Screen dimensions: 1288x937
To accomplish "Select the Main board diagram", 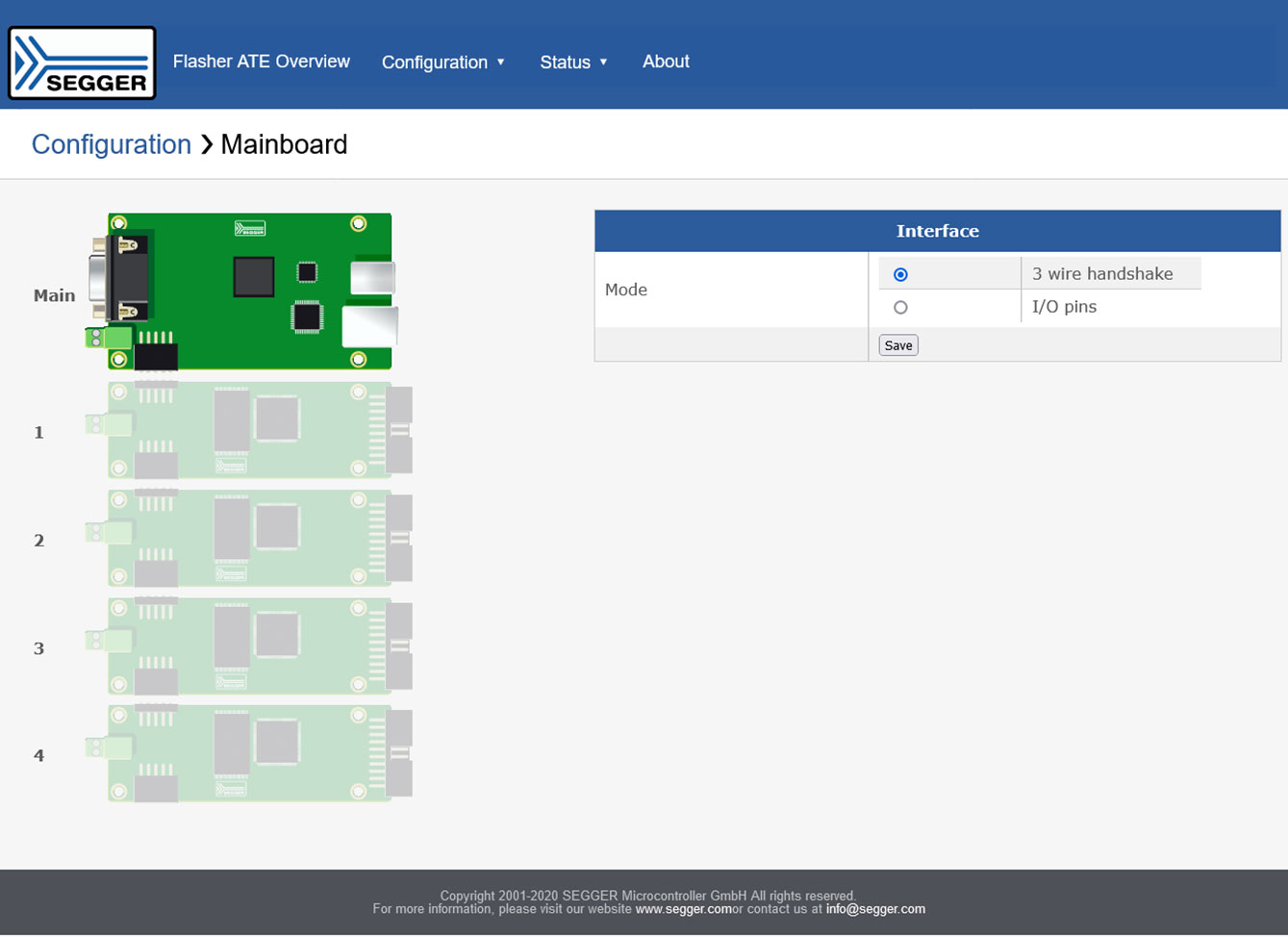I will [250, 291].
